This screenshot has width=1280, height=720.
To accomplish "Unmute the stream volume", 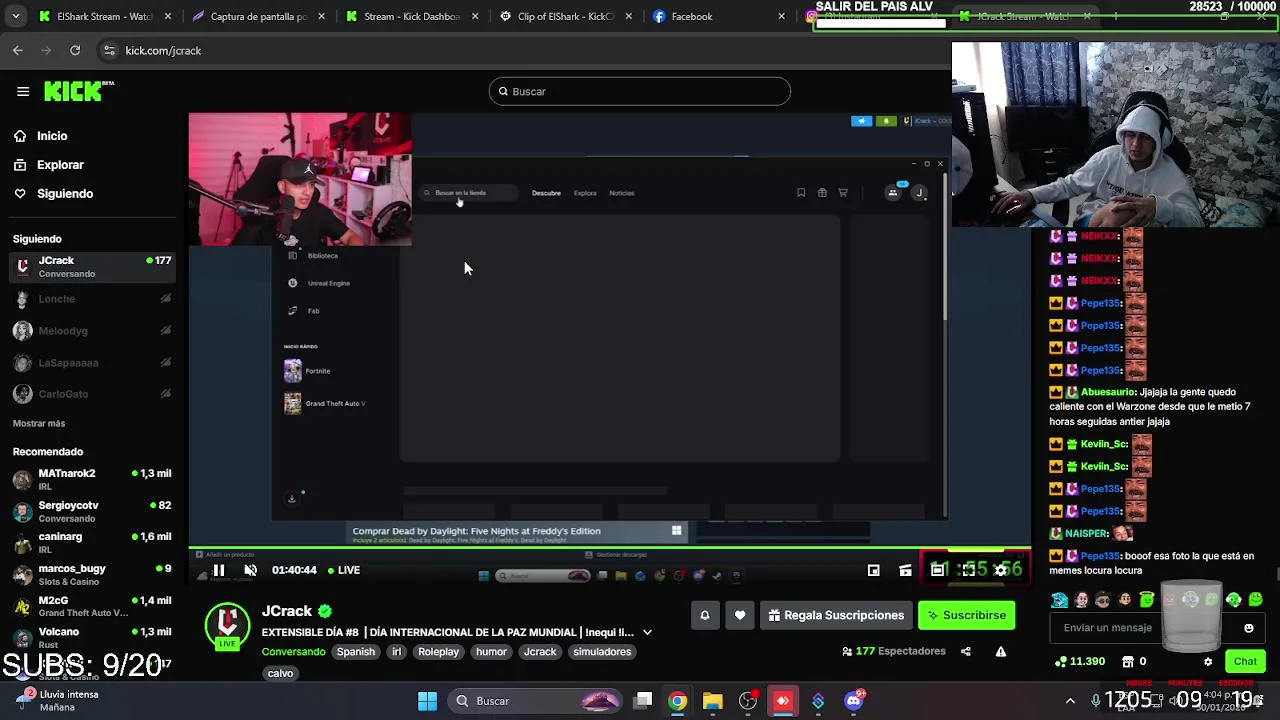I will (250, 570).
